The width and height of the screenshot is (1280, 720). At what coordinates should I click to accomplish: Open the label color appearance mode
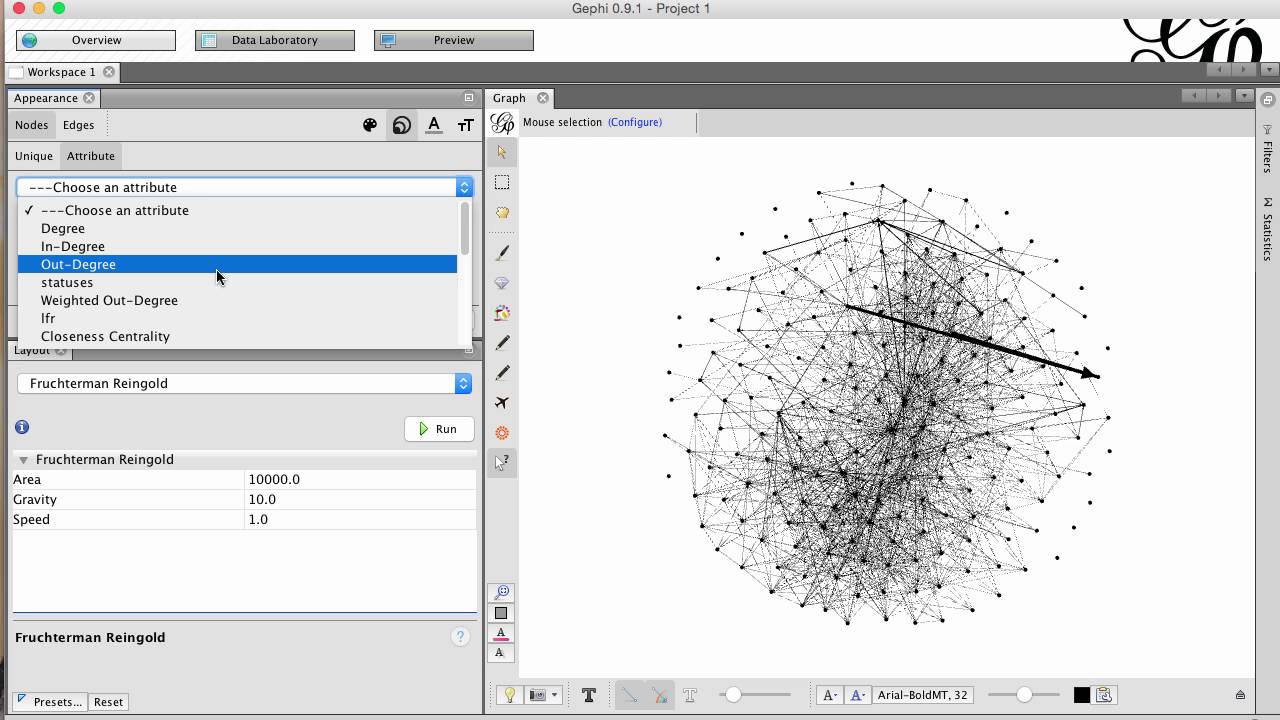(x=434, y=125)
